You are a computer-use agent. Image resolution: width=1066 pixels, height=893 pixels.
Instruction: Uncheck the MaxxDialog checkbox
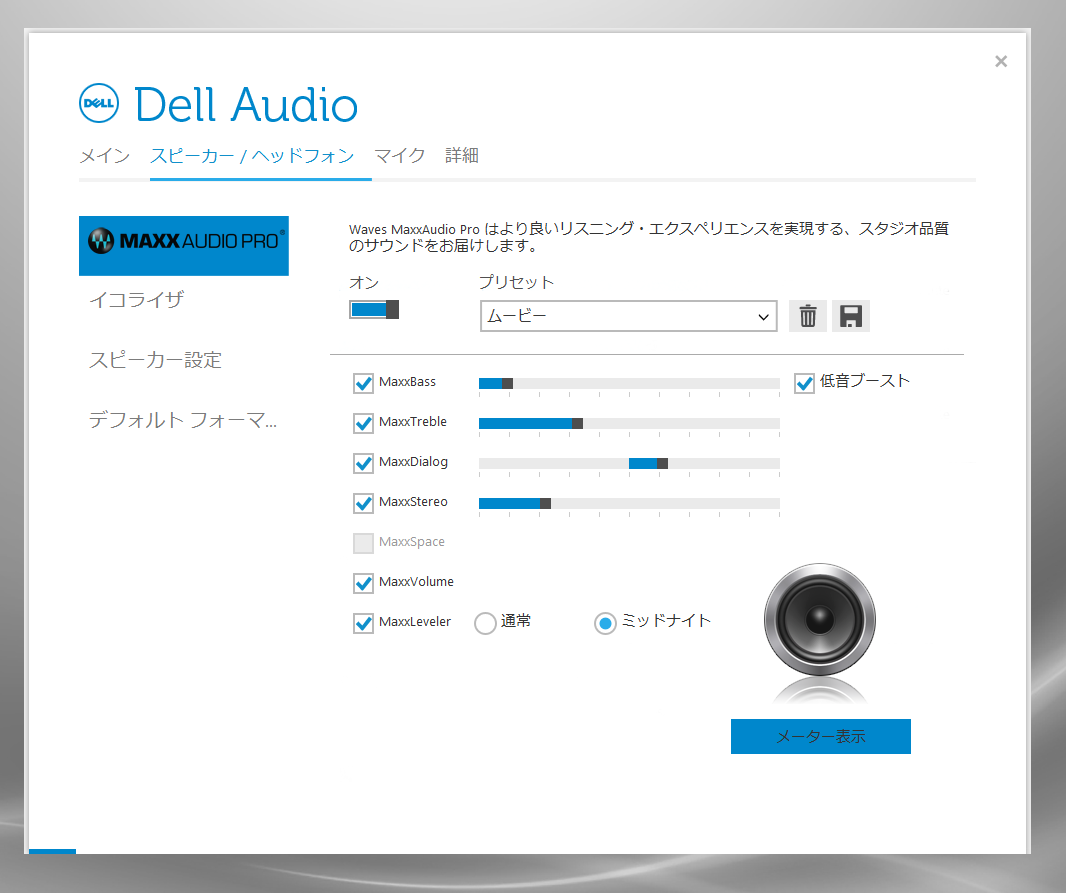(363, 463)
